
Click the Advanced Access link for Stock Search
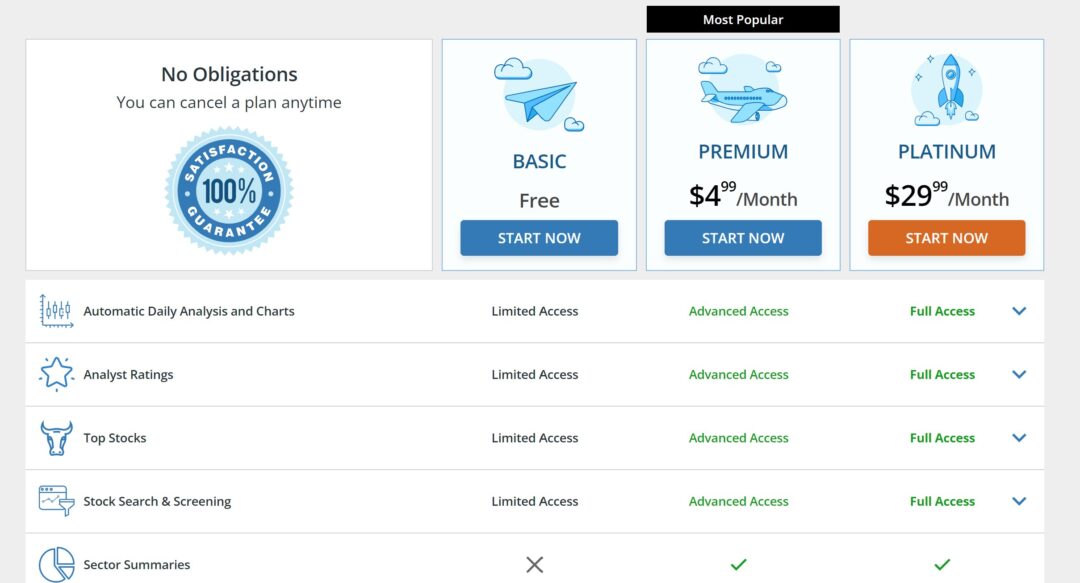click(739, 501)
